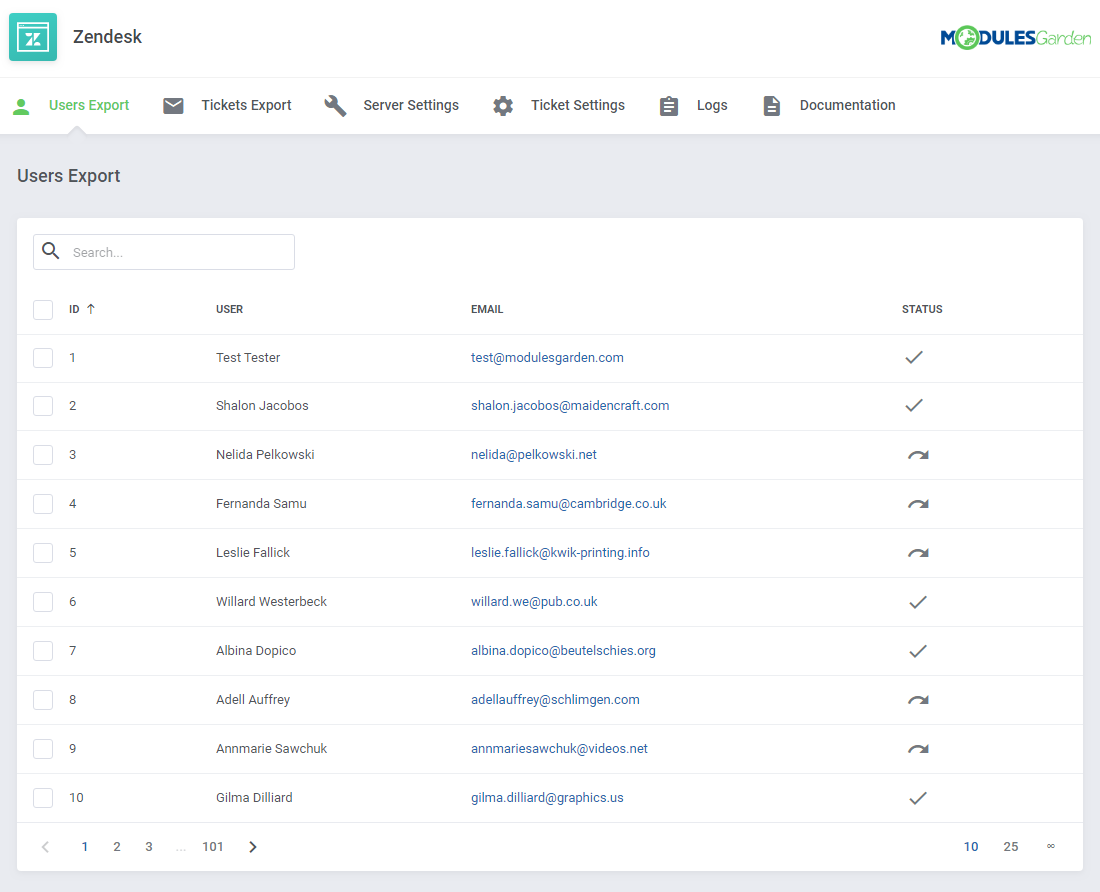Open Logs using the clipboard icon
This screenshot has height=892, width=1100.
point(669,105)
